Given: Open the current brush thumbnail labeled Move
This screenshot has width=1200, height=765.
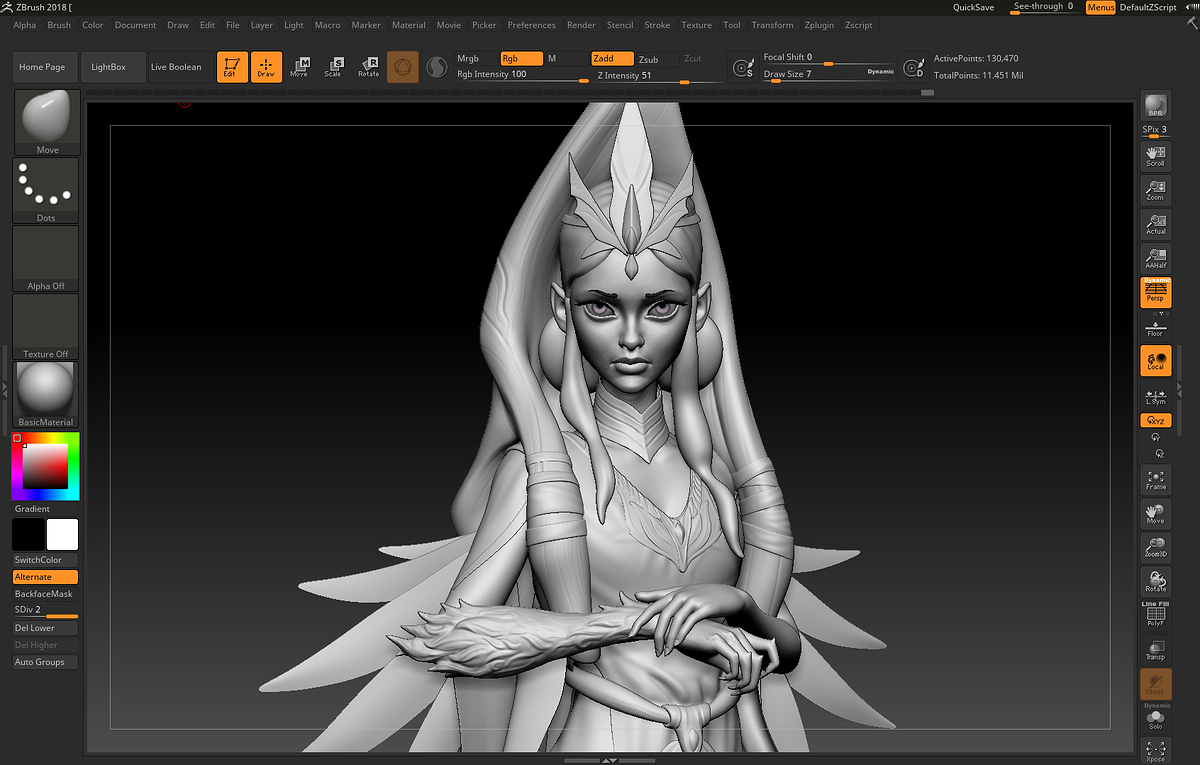Looking at the screenshot, I should coord(46,122).
